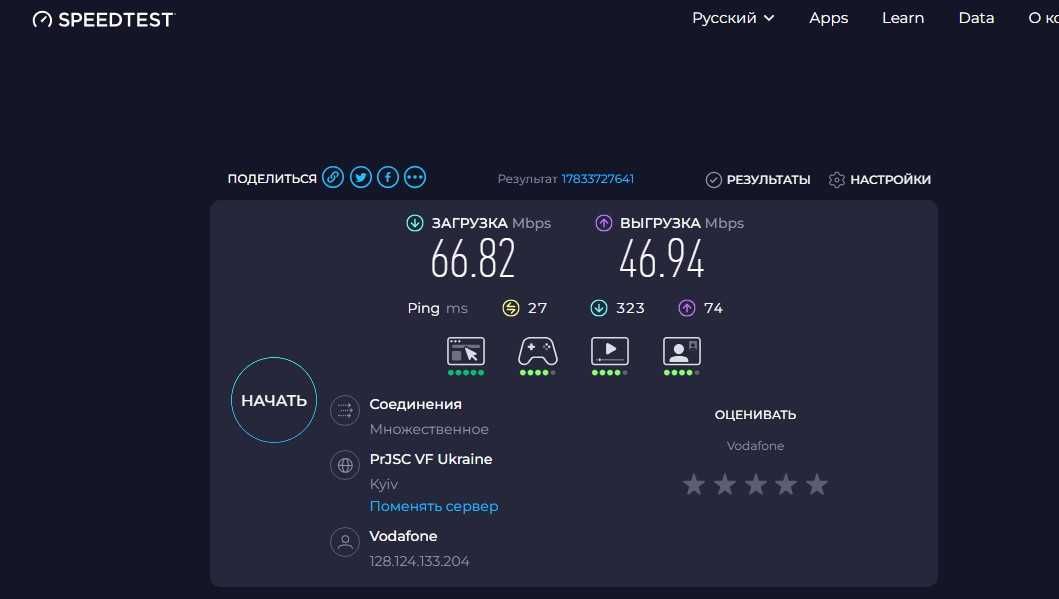Open the Apps menu
The image size is (1059, 599).
(x=829, y=18)
